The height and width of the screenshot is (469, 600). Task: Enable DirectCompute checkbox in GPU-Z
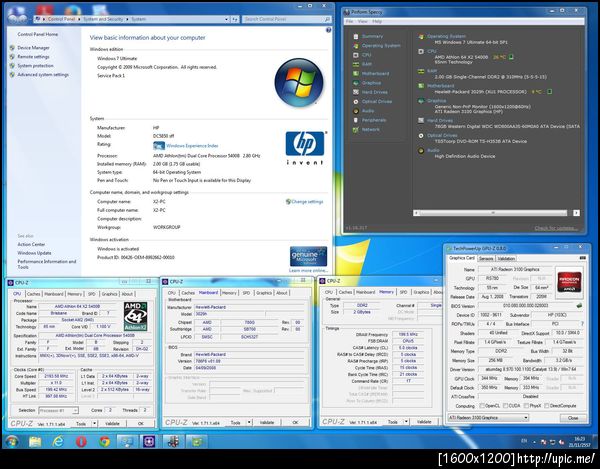(546, 405)
